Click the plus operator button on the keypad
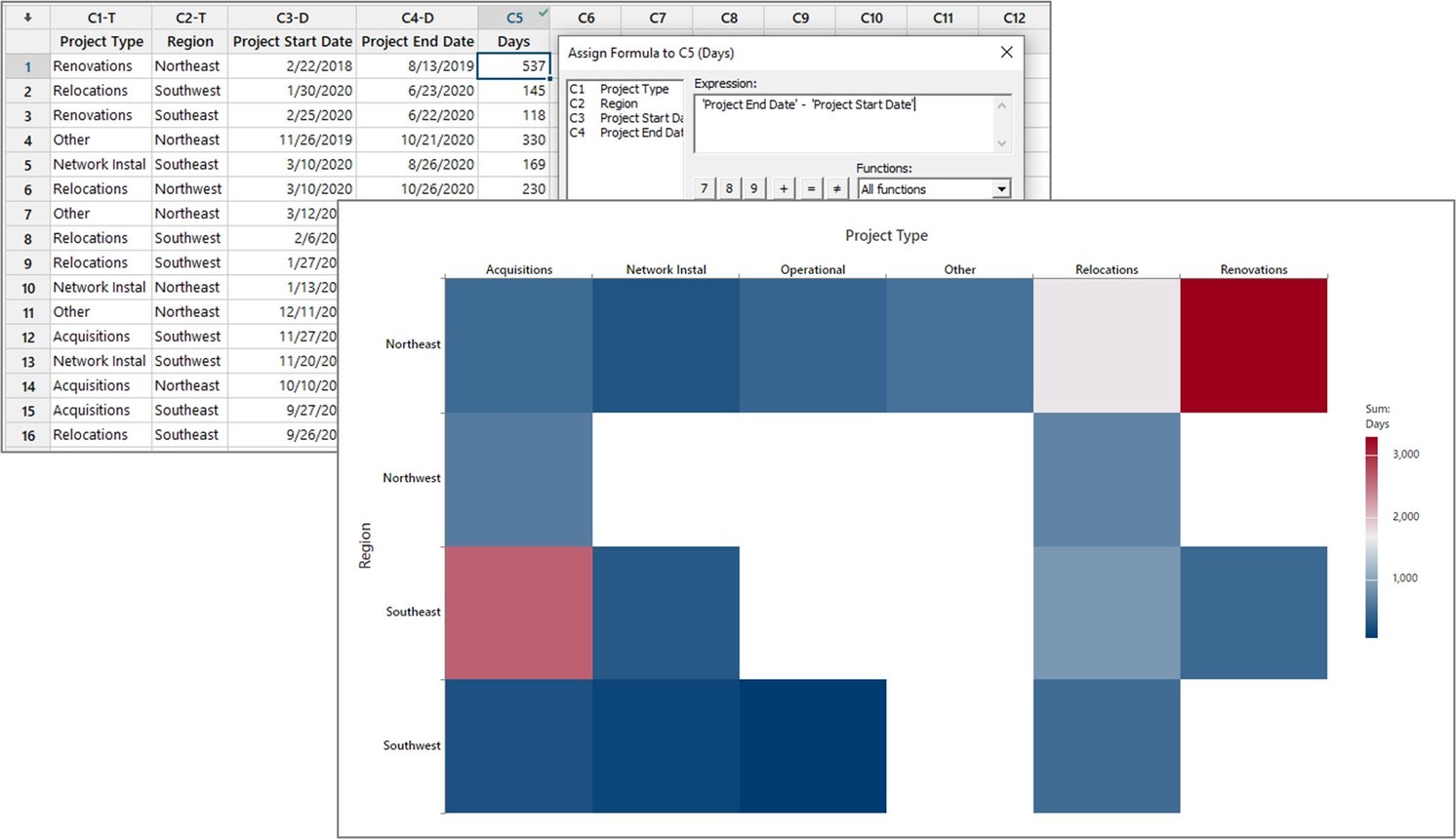The image size is (1456, 839). (x=782, y=188)
